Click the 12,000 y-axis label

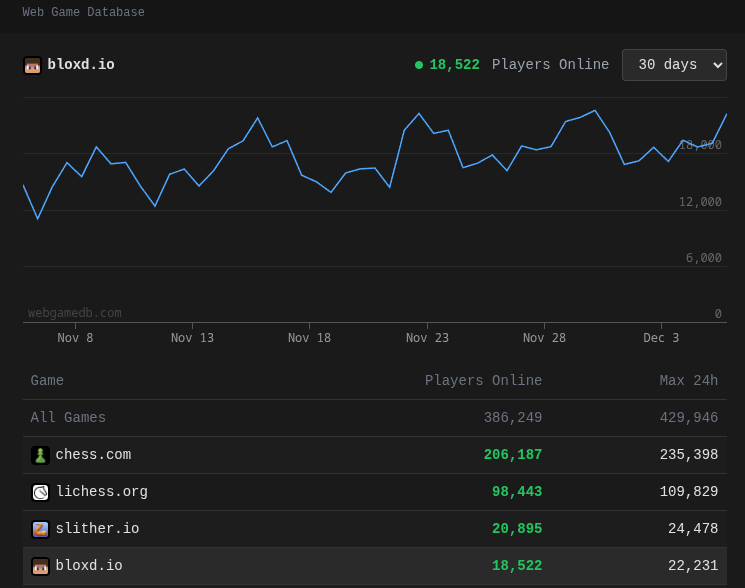pyautogui.click(x=700, y=202)
